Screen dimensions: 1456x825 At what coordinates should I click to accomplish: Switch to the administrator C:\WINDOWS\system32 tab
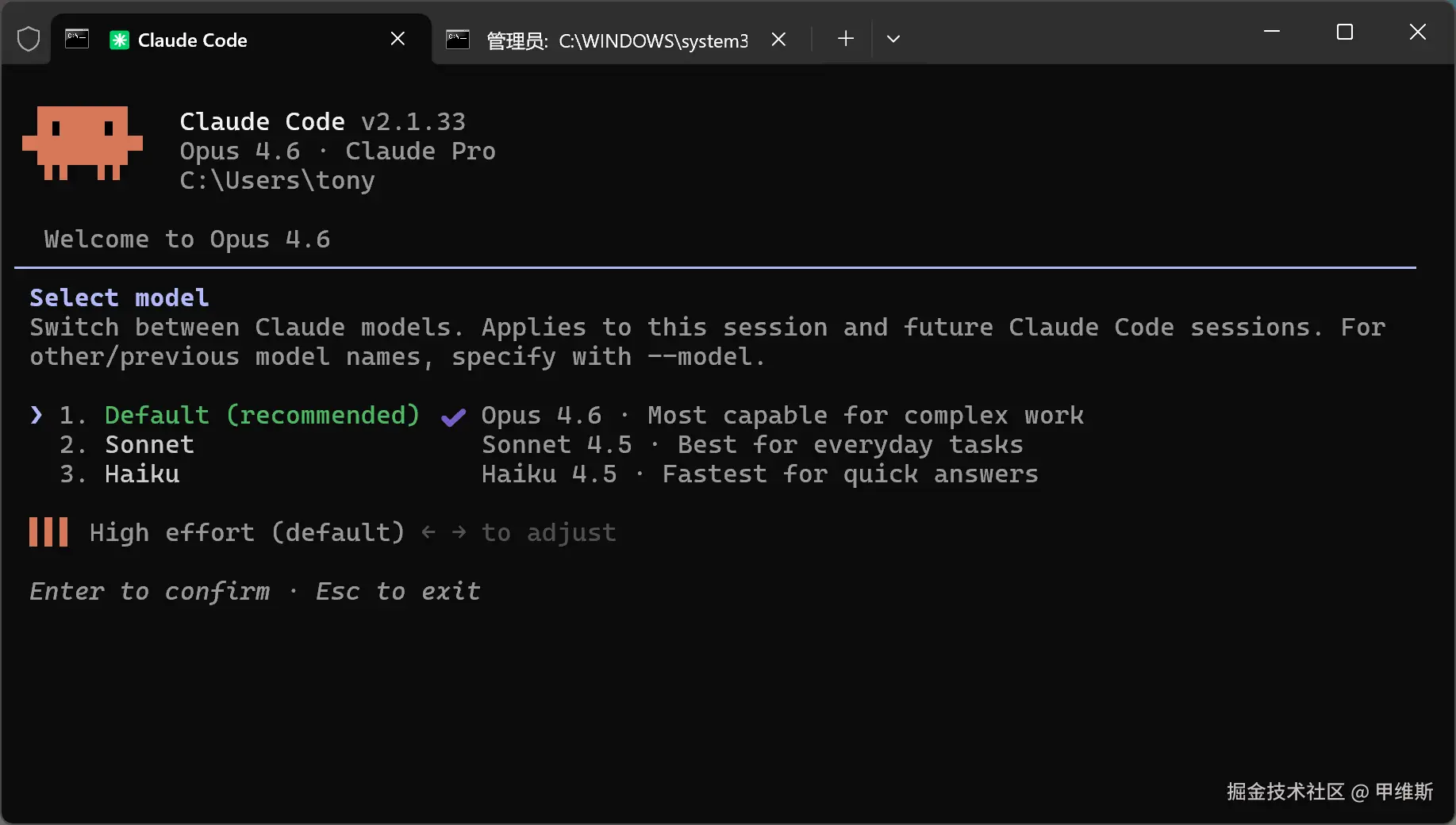pyautogui.click(x=617, y=40)
